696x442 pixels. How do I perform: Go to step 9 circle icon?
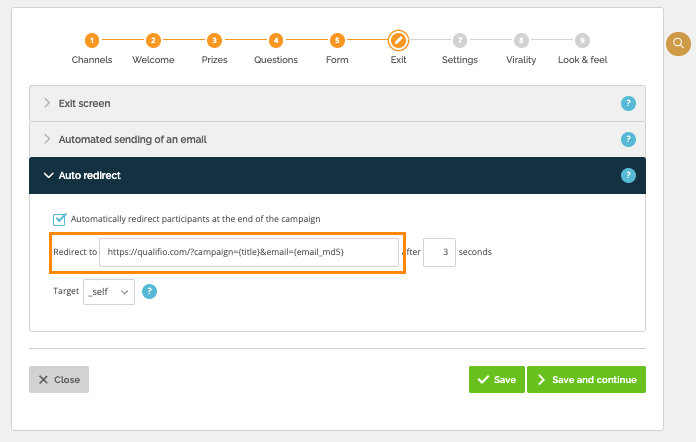582,40
